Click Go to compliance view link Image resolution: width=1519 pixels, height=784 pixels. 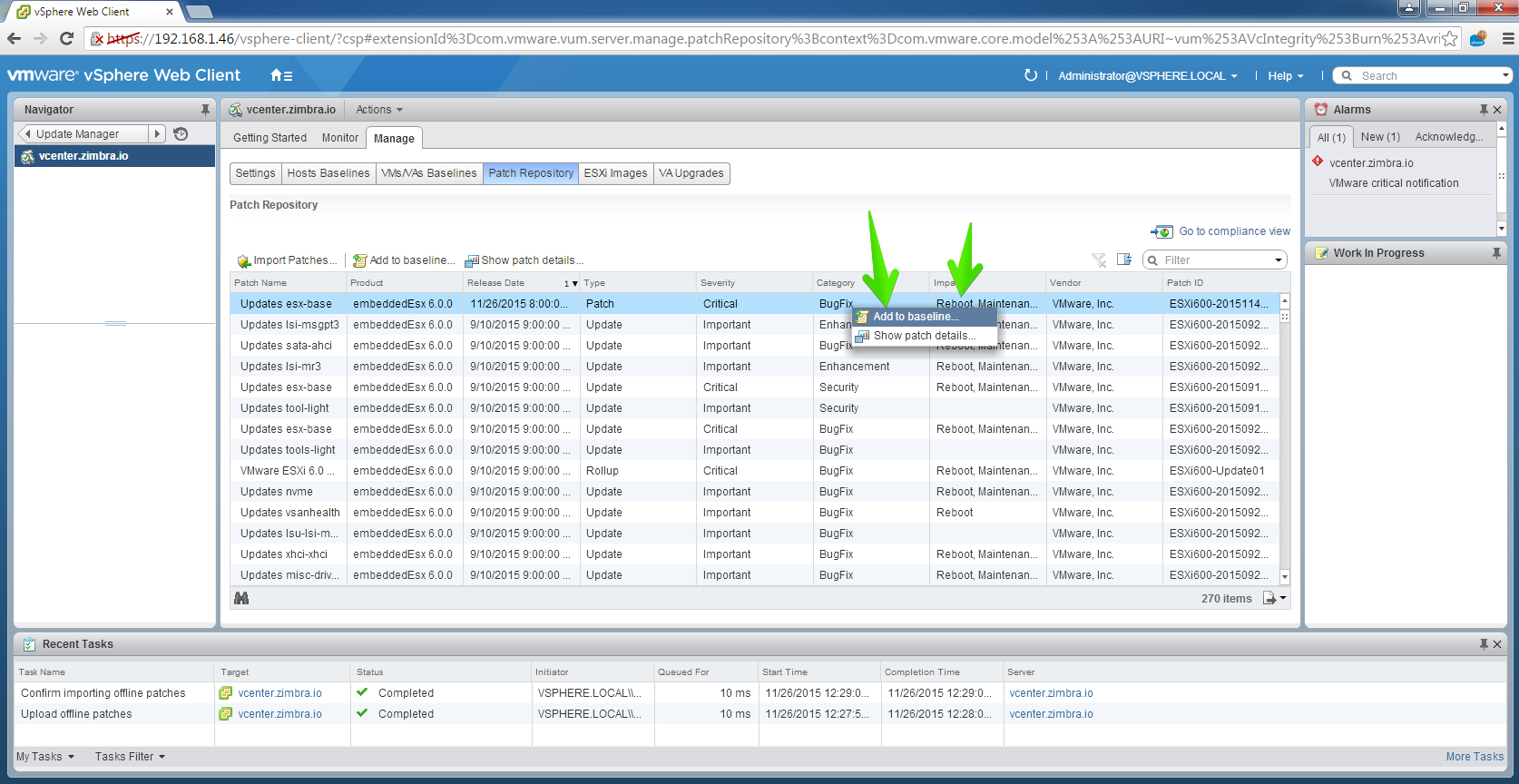click(x=1234, y=231)
